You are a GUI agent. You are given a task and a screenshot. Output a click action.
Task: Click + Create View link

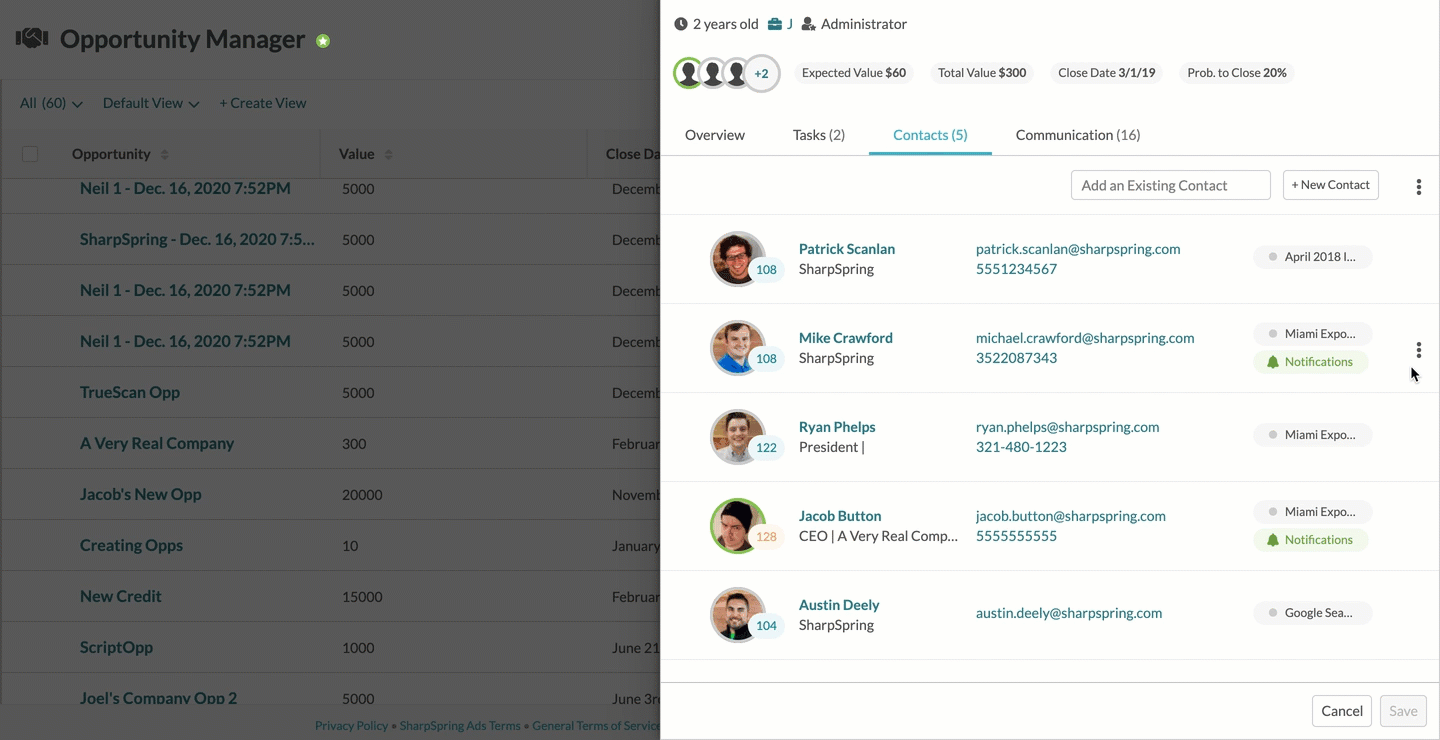tap(263, 103)
